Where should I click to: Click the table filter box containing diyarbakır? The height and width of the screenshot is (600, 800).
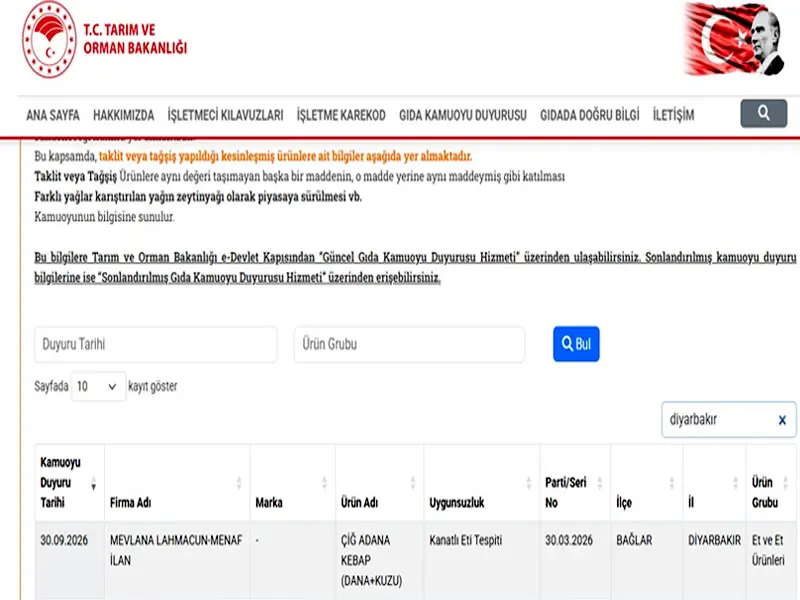pos(729,419)
